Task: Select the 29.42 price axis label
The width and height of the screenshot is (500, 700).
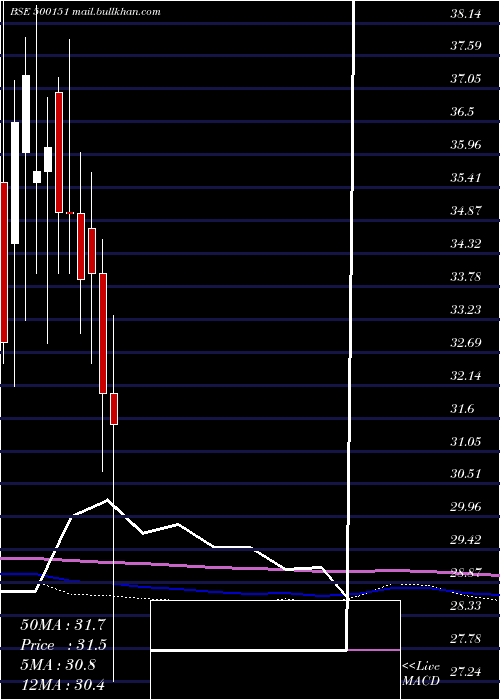Action: [466, 540]
